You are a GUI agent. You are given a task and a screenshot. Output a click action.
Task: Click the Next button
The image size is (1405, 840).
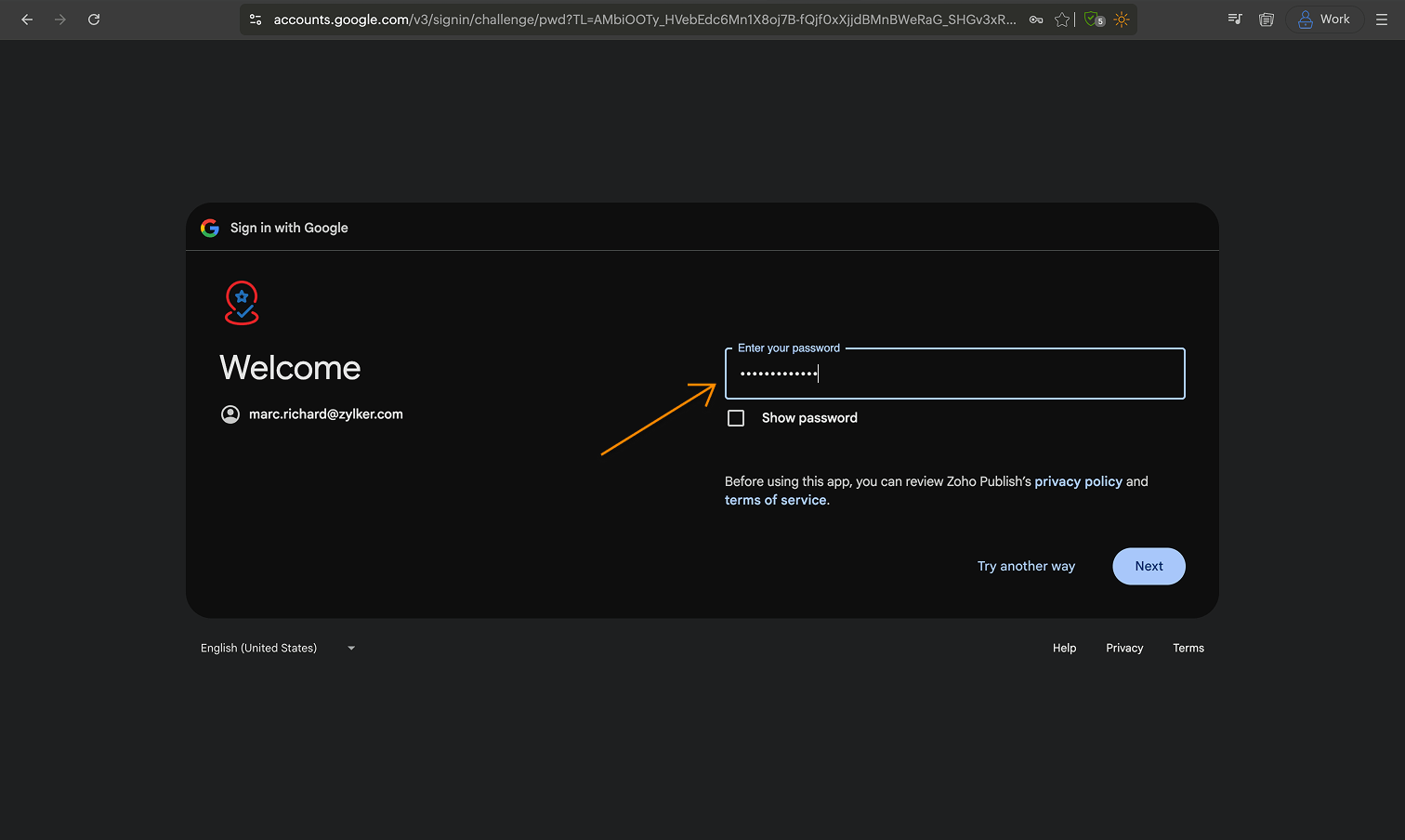pos(1149,567)
